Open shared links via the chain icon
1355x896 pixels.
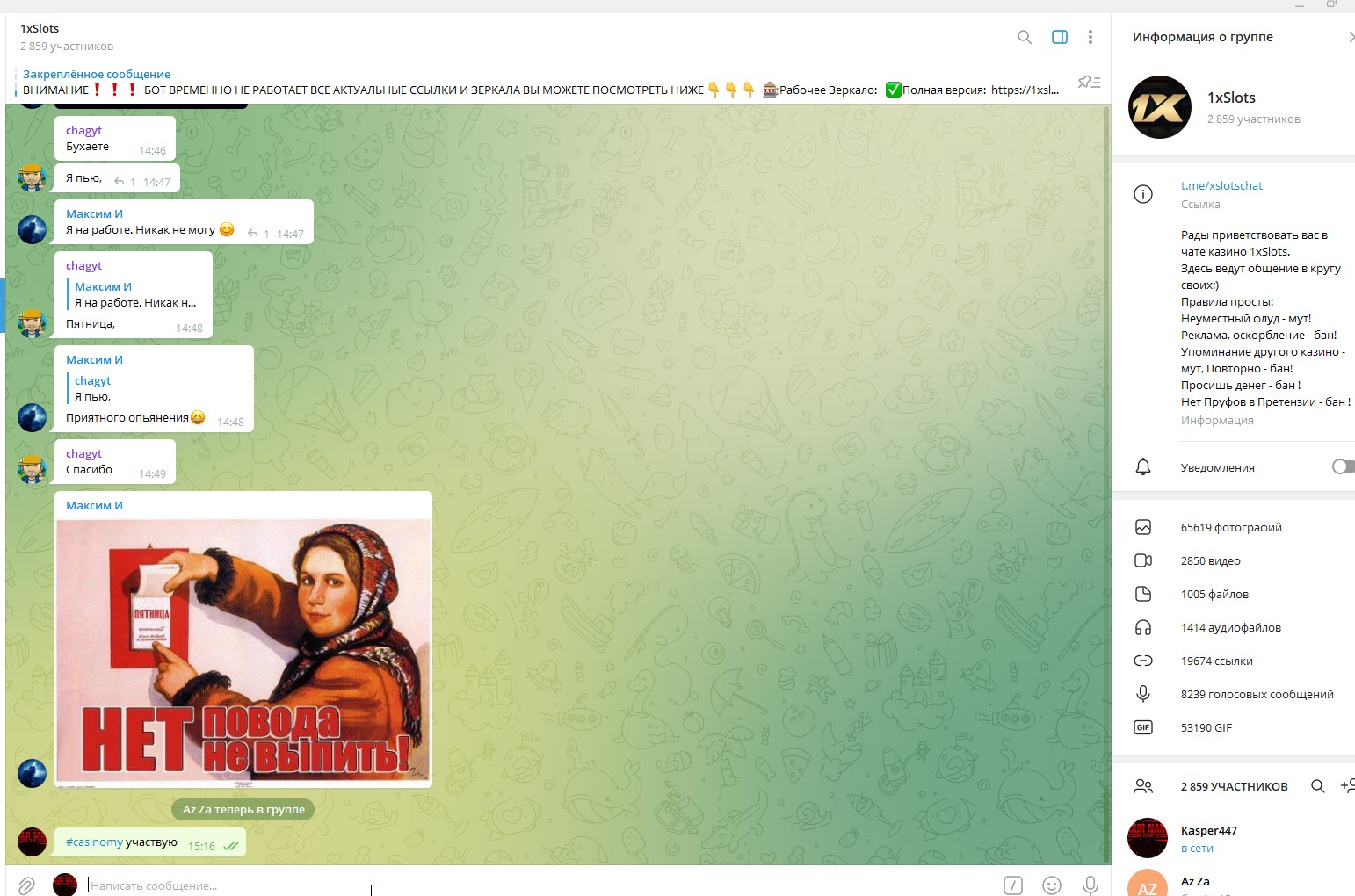(x=1143, y=661)
